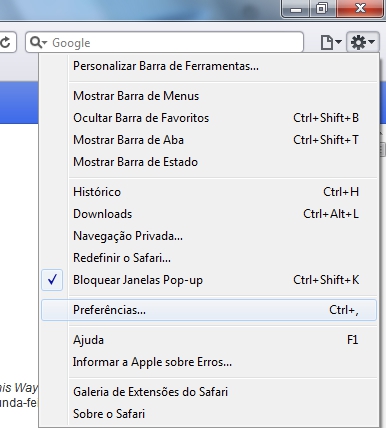The width and height of the screenshot is (386, 428).
Task: Restore down the Safari window
Action: pyautogui.click(x=322, y=8)
